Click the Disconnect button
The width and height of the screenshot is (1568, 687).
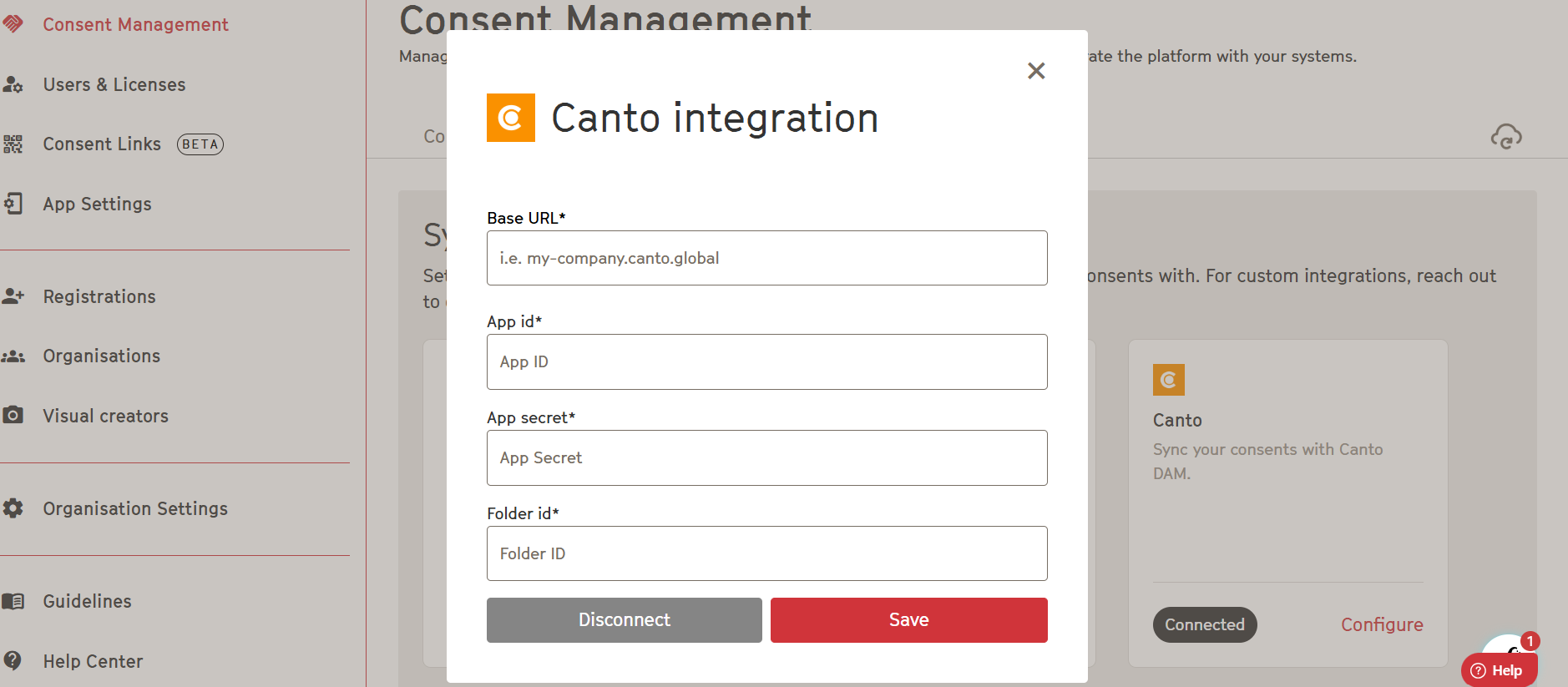pyautogui.click(x=625, y=620)
